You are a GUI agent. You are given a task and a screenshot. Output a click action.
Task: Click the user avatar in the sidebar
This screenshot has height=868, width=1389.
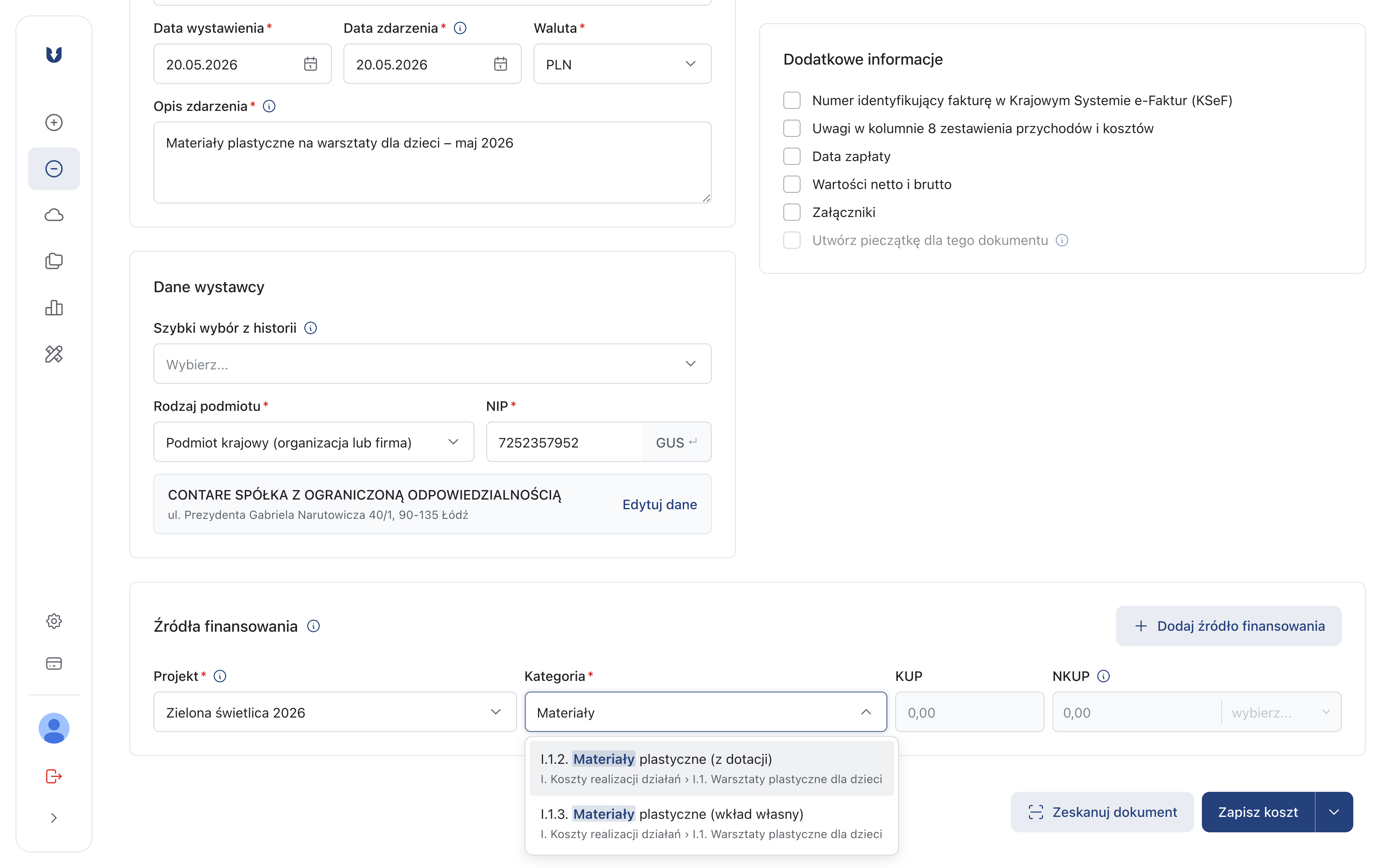tap(54, 728)
